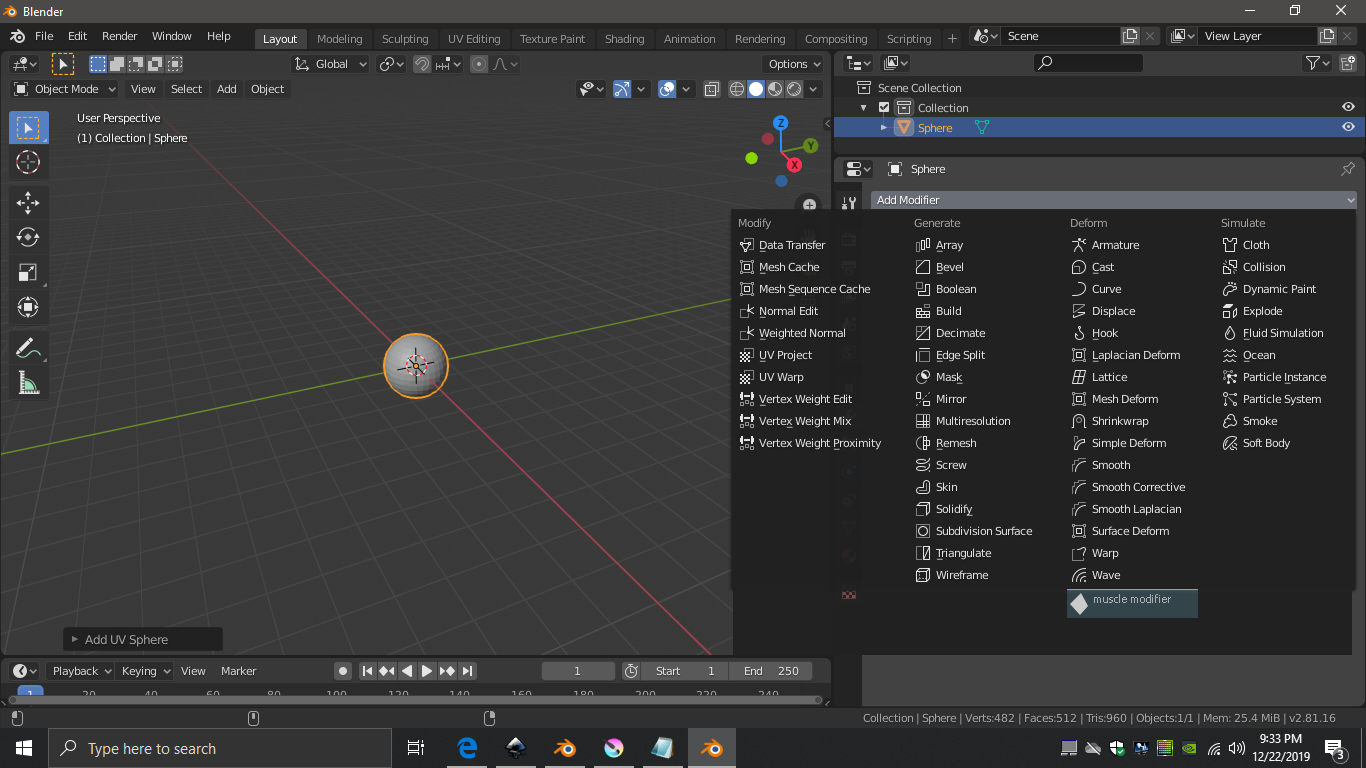
Task: Click the current frame number field
Action: click(578, 671)
